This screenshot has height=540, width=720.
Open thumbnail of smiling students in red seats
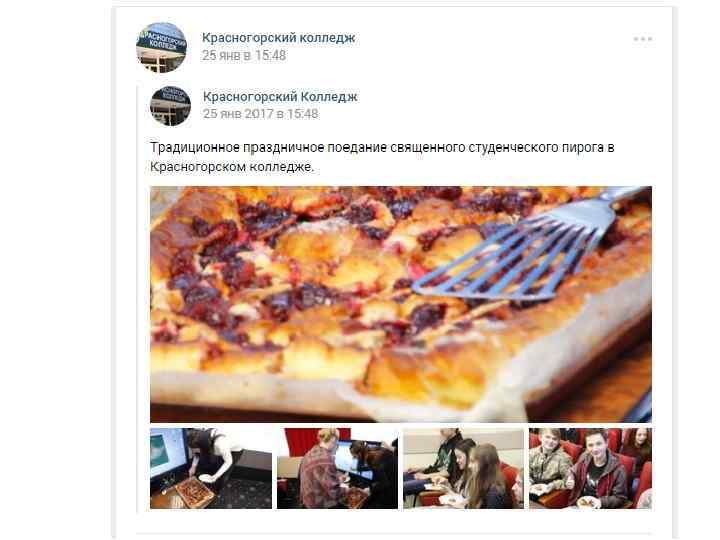pos(591,468)
